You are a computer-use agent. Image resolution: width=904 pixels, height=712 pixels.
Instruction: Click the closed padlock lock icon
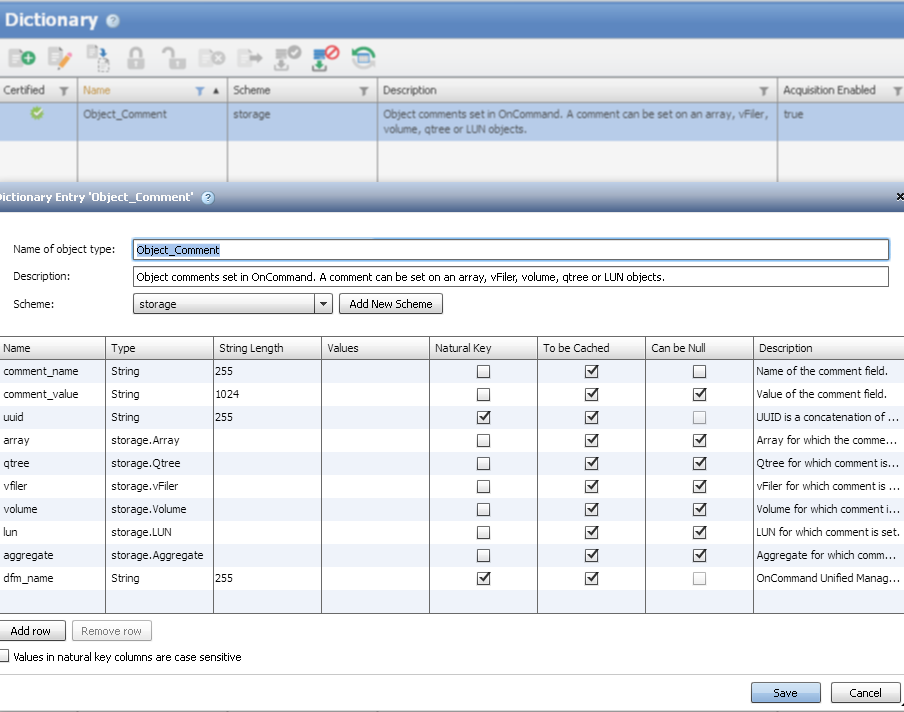tap(136, 58)
